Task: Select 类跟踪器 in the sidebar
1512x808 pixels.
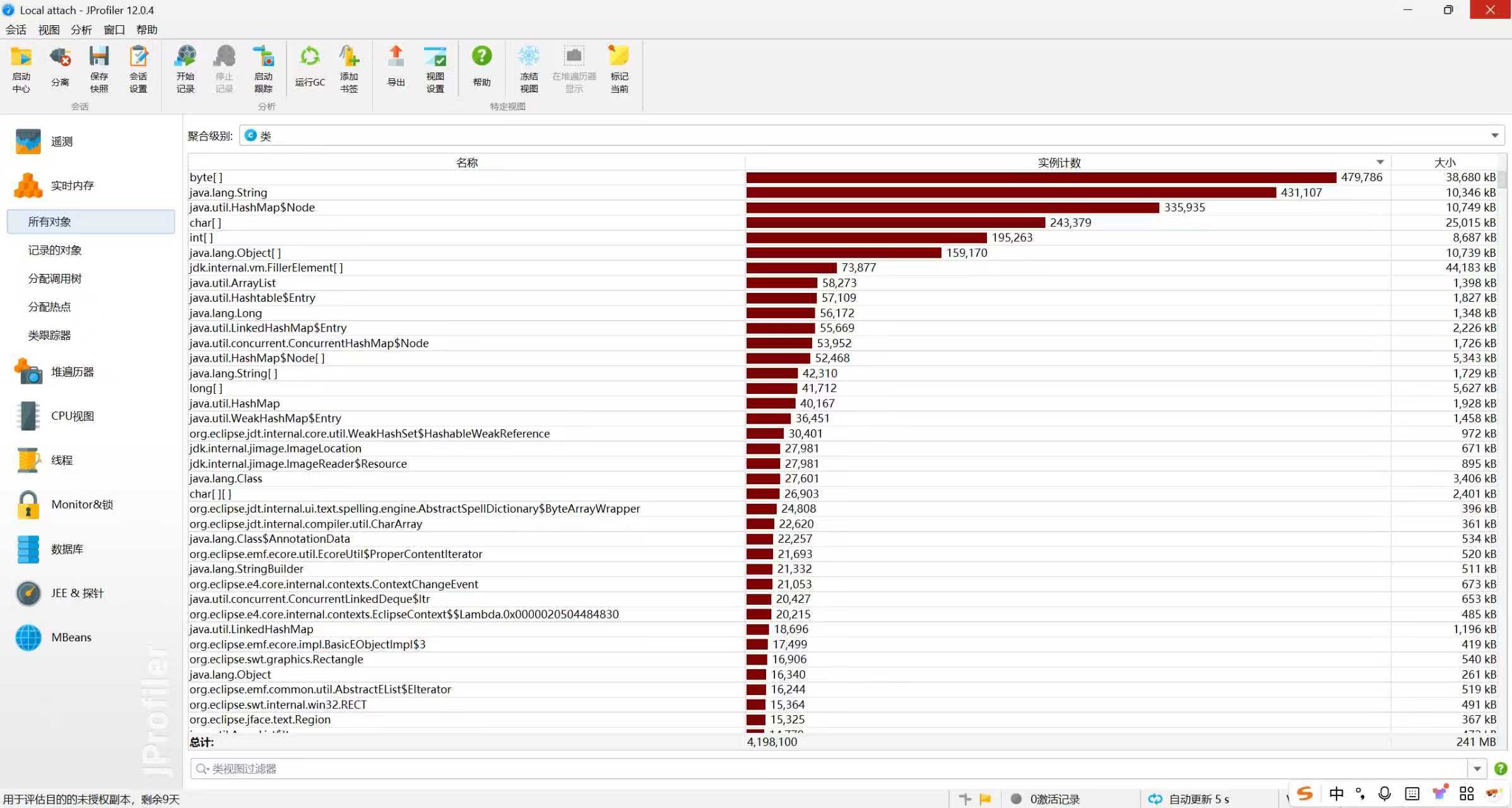Action: [x=49, y=335]
